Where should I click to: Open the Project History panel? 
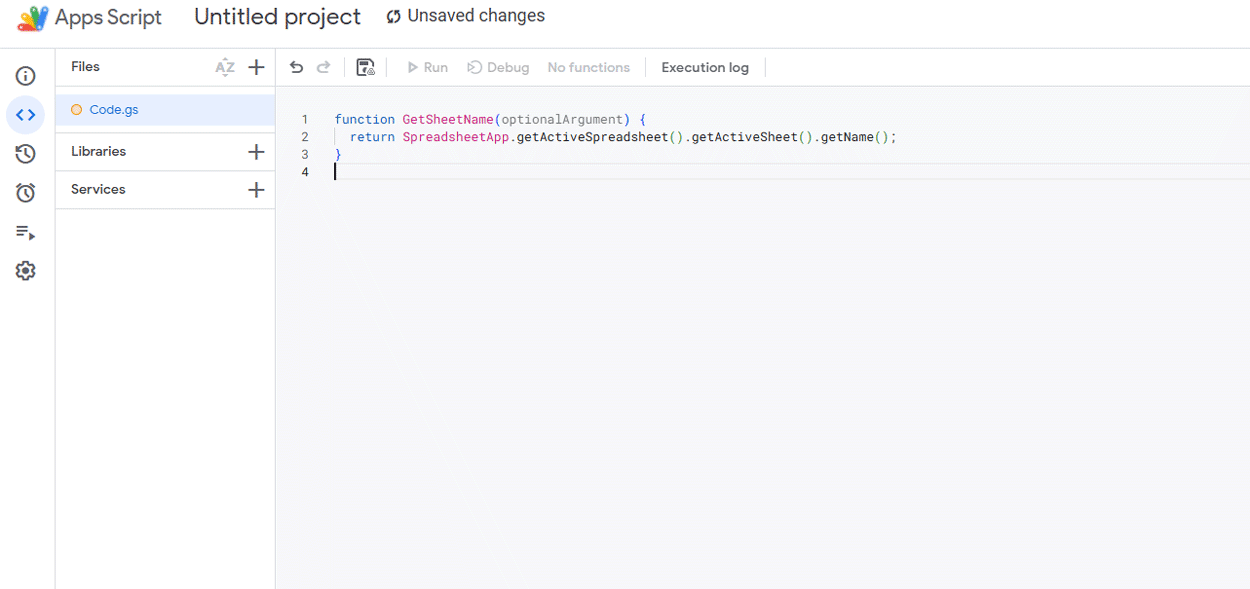tap(25, 153)
